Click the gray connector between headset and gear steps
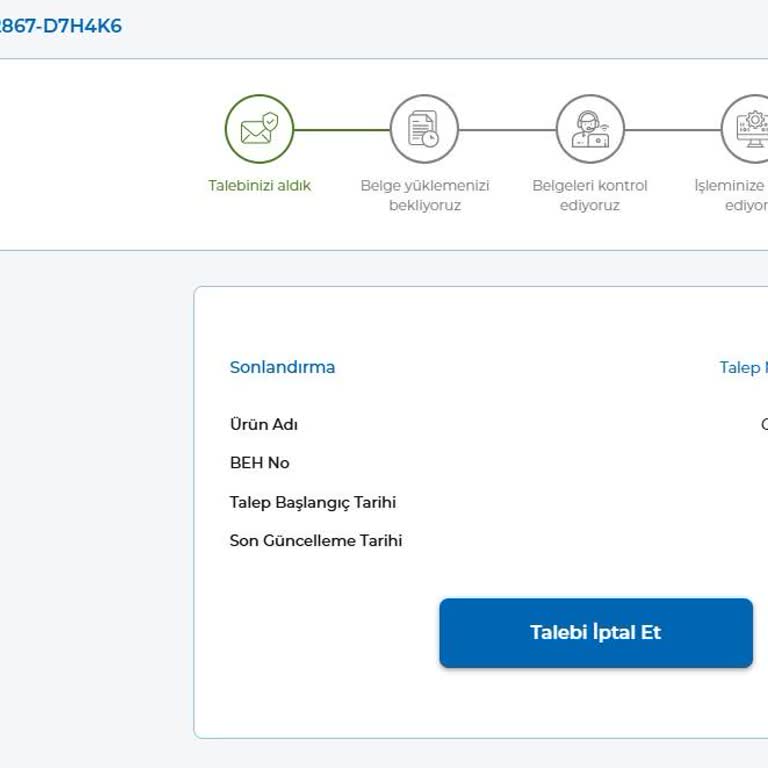 coord(672,130)
